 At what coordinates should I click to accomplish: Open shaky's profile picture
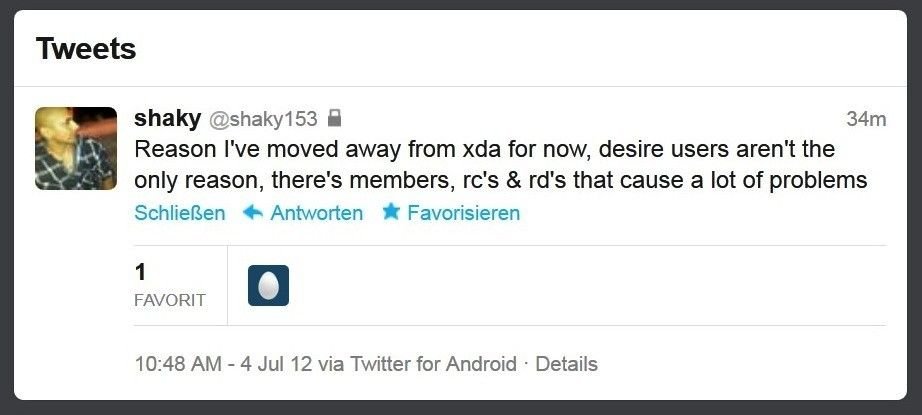coord(76,148)
